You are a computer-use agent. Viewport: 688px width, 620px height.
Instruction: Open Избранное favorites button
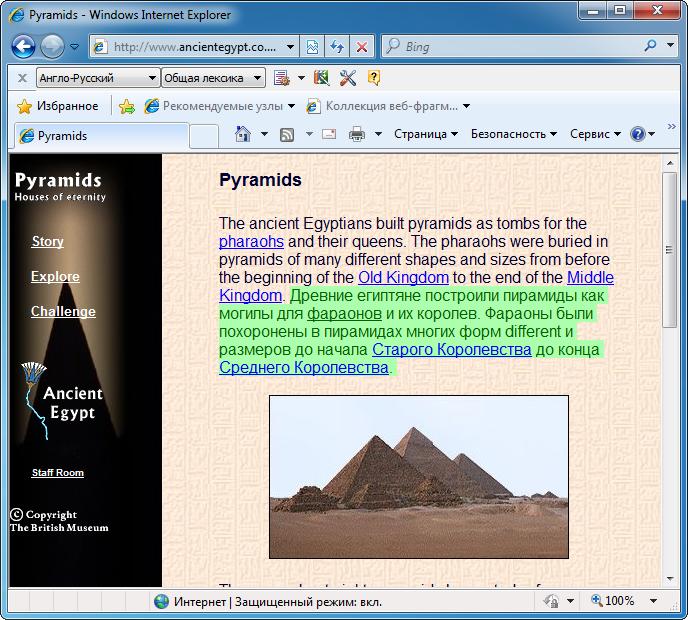tap(57, 106)
